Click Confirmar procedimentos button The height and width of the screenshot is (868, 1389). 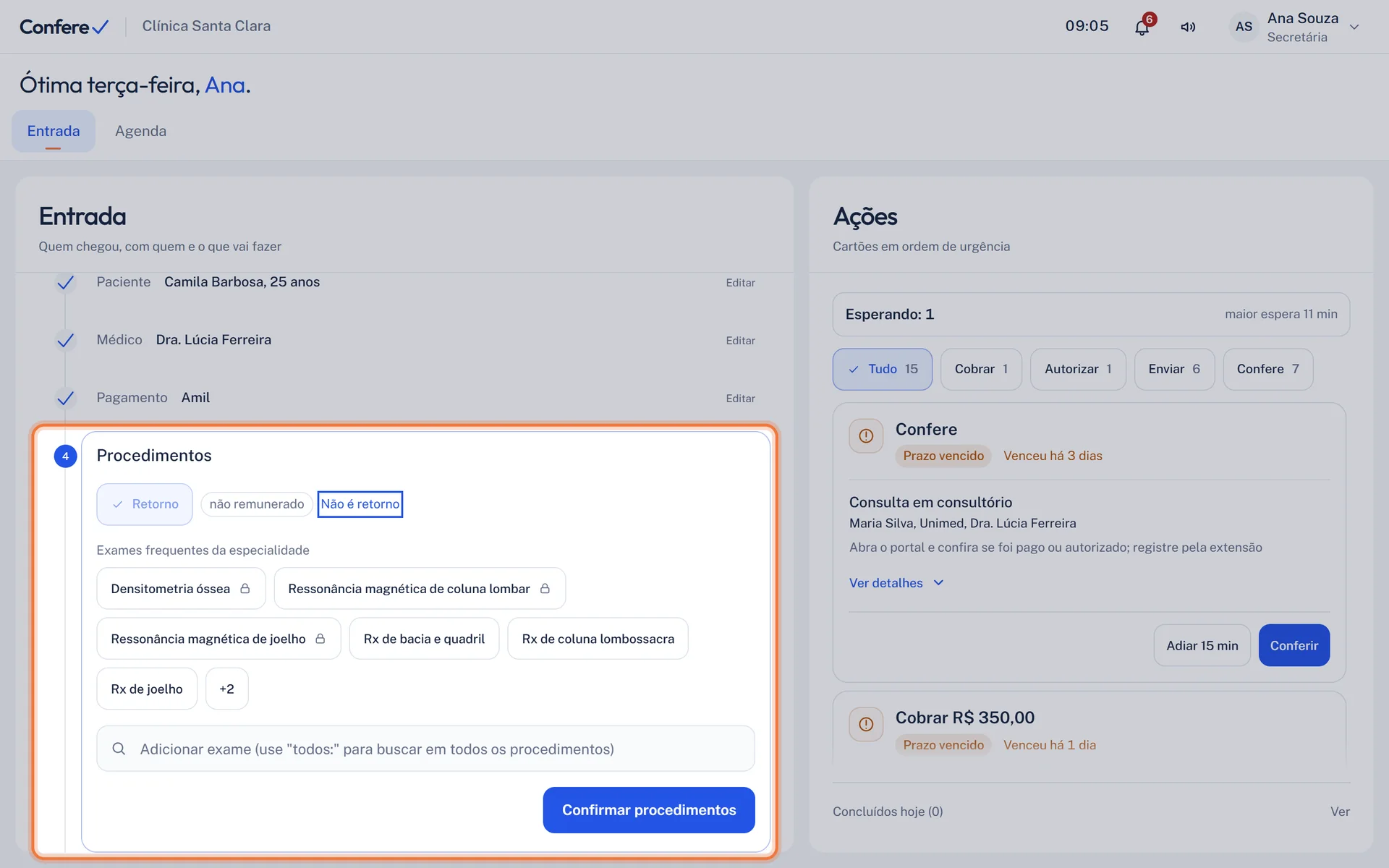point(649,810)
